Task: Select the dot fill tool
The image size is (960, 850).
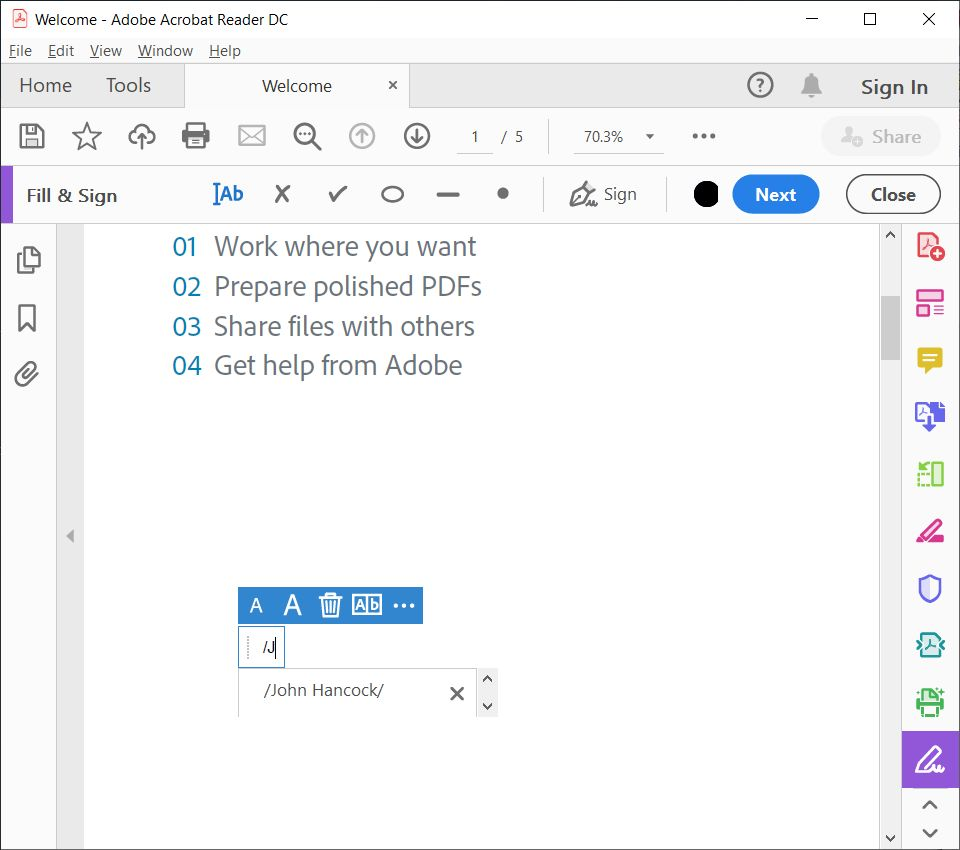Action: point(502,194)
